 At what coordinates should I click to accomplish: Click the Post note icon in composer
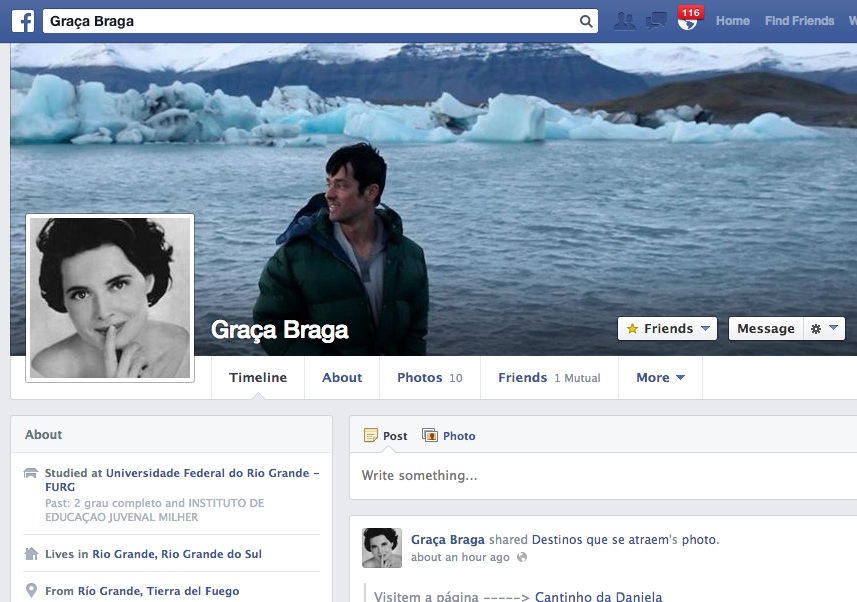(x=371, y=435)
